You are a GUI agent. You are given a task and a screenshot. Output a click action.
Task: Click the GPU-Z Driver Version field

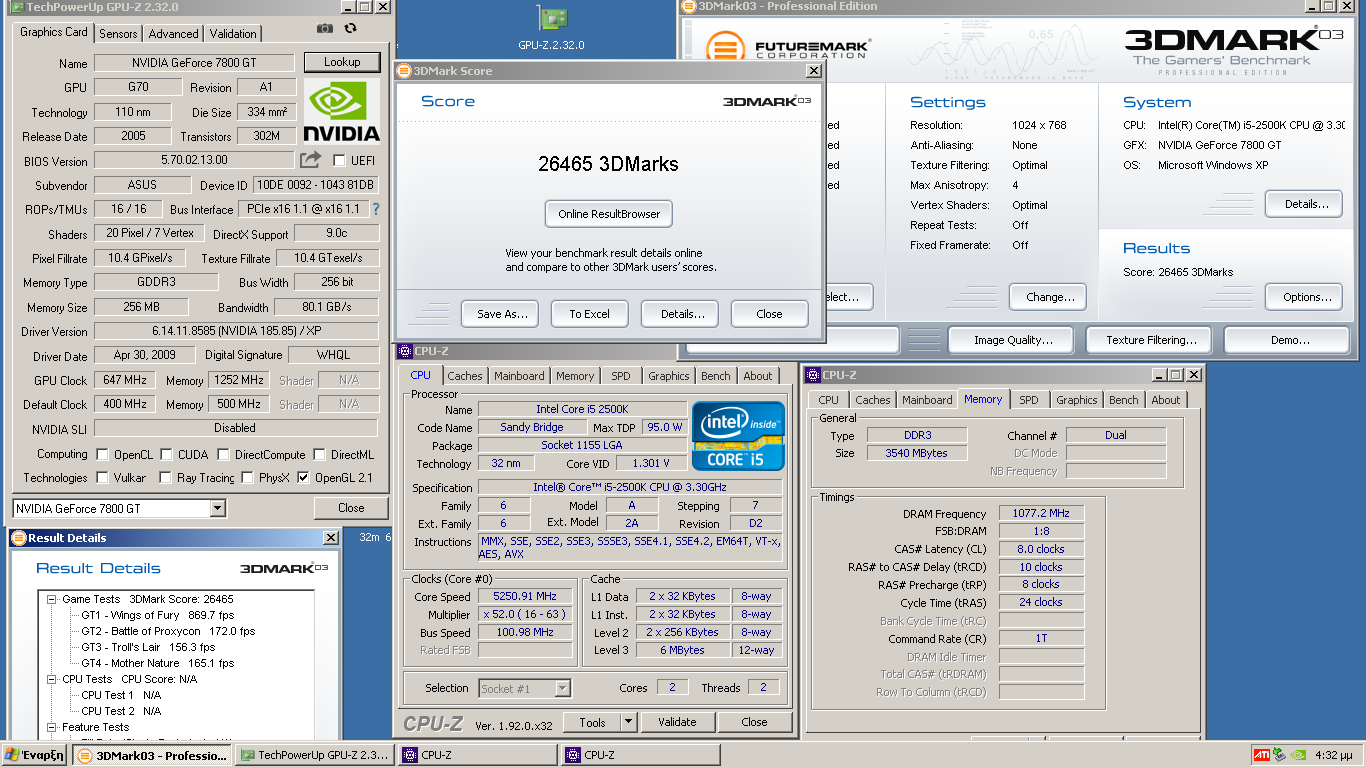[x=236, y=331]
